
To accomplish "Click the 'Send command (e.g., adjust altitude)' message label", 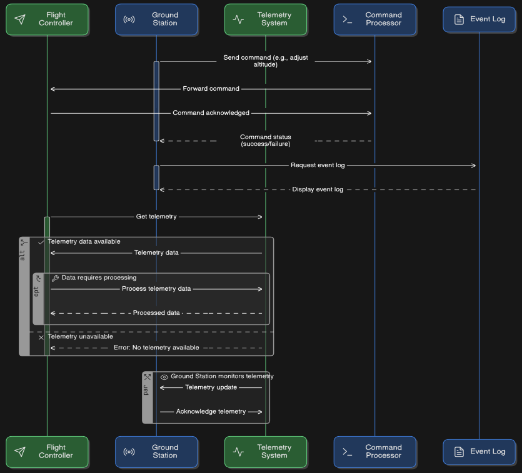I will tap(266, 61).
